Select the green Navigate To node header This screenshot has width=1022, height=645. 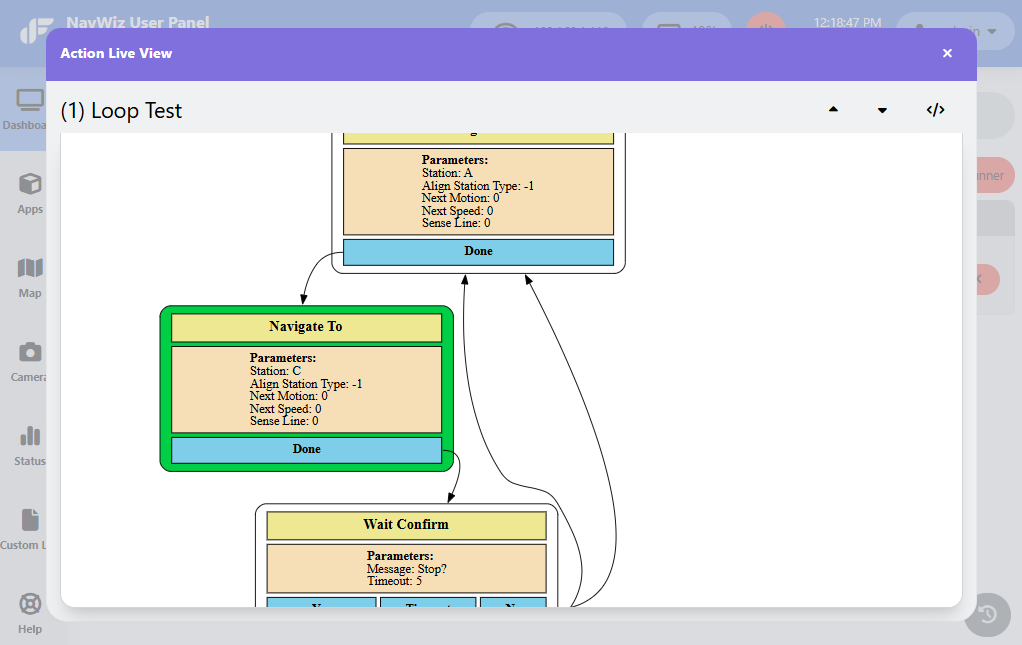(x=306, y=327)
